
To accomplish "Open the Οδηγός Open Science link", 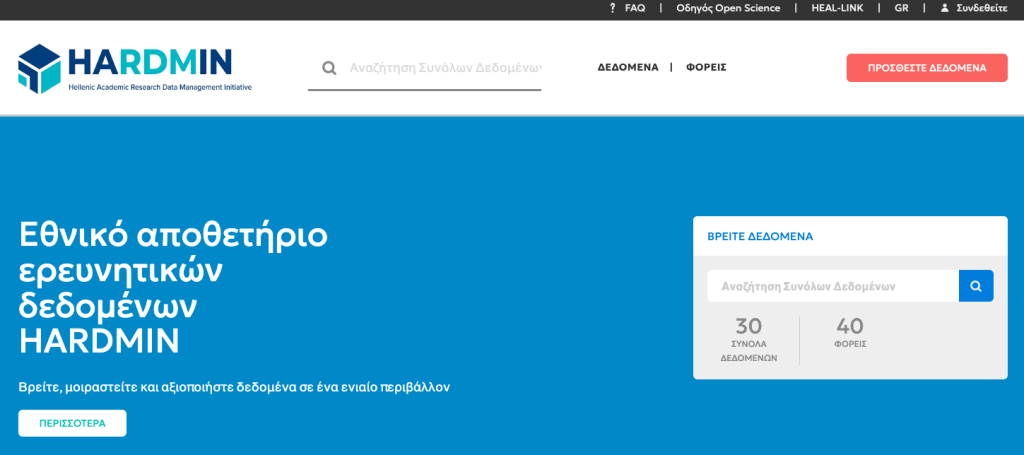I will [x=728, y=8].
